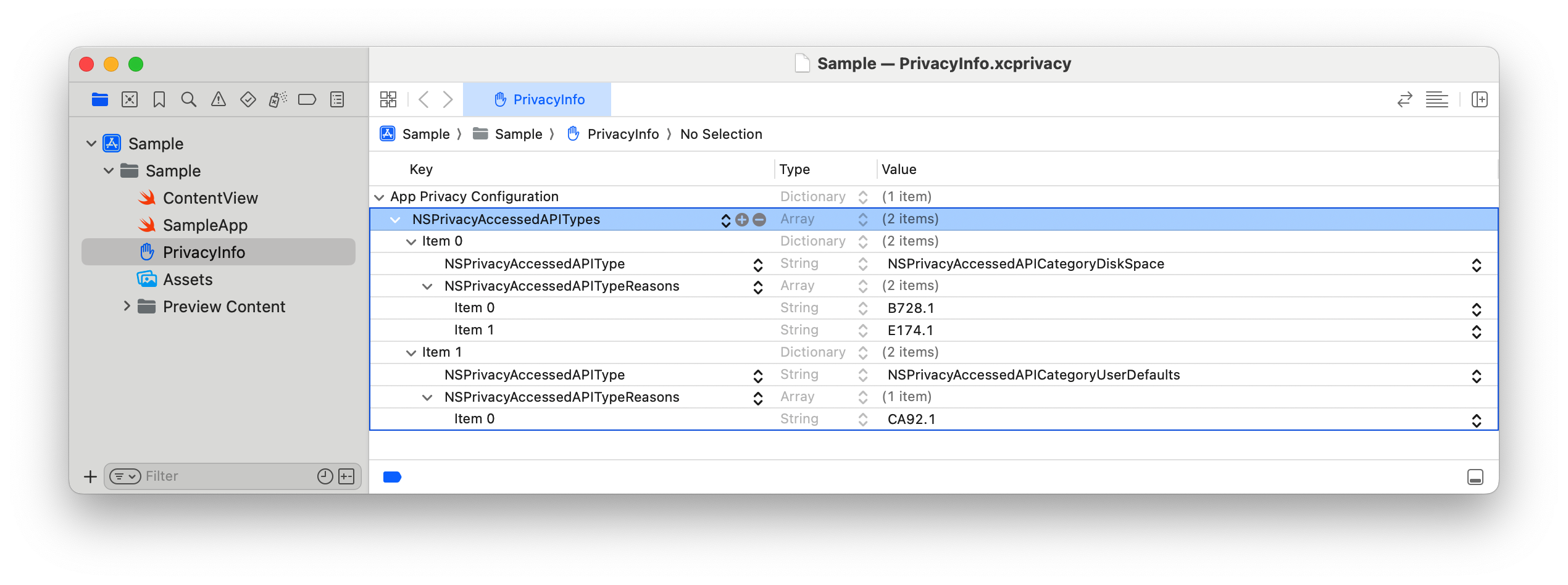Image resolution: width=1568 pixels, height=585 pixels.
Task: Collapse the Item 1 dictionary row
Action: pos(411,353)
